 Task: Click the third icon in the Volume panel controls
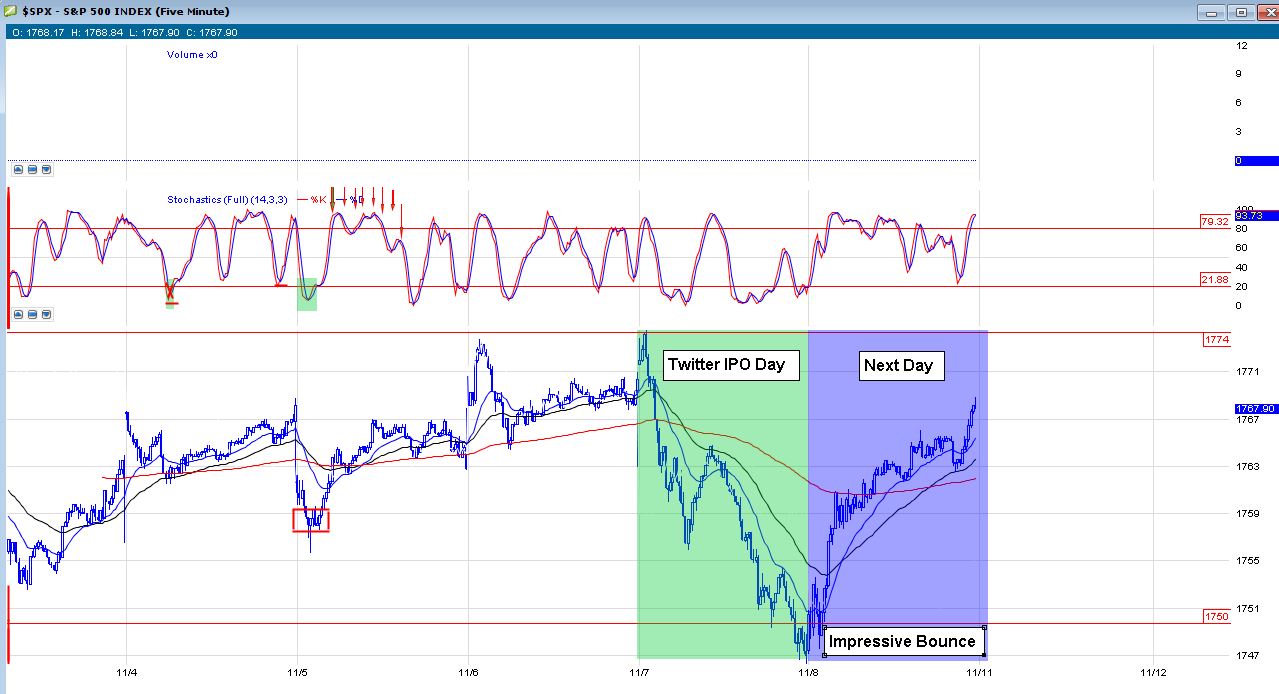coord(47,170)
